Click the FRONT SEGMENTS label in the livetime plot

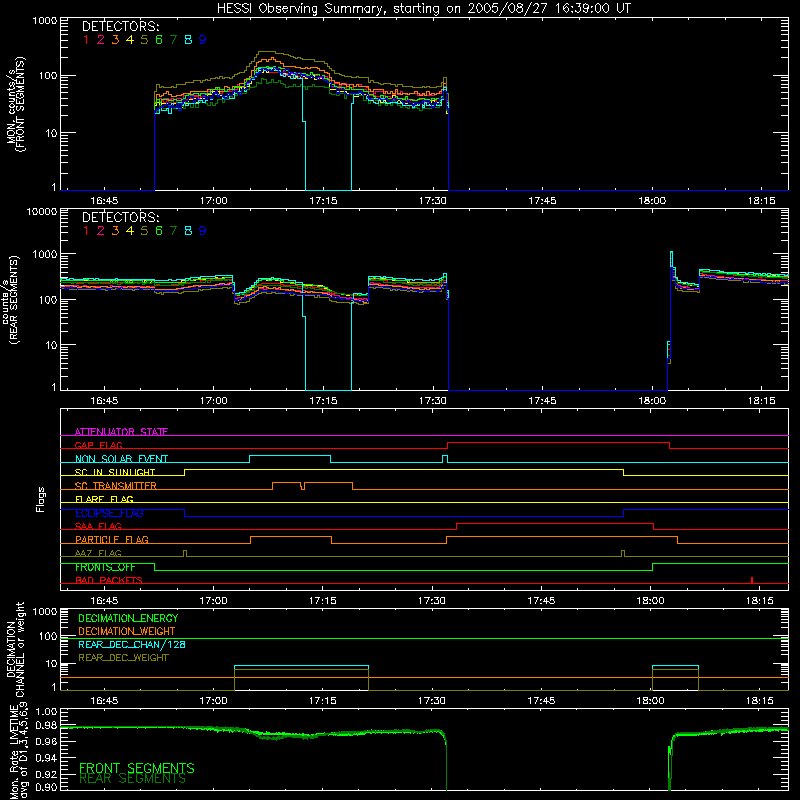coord(137,768)
